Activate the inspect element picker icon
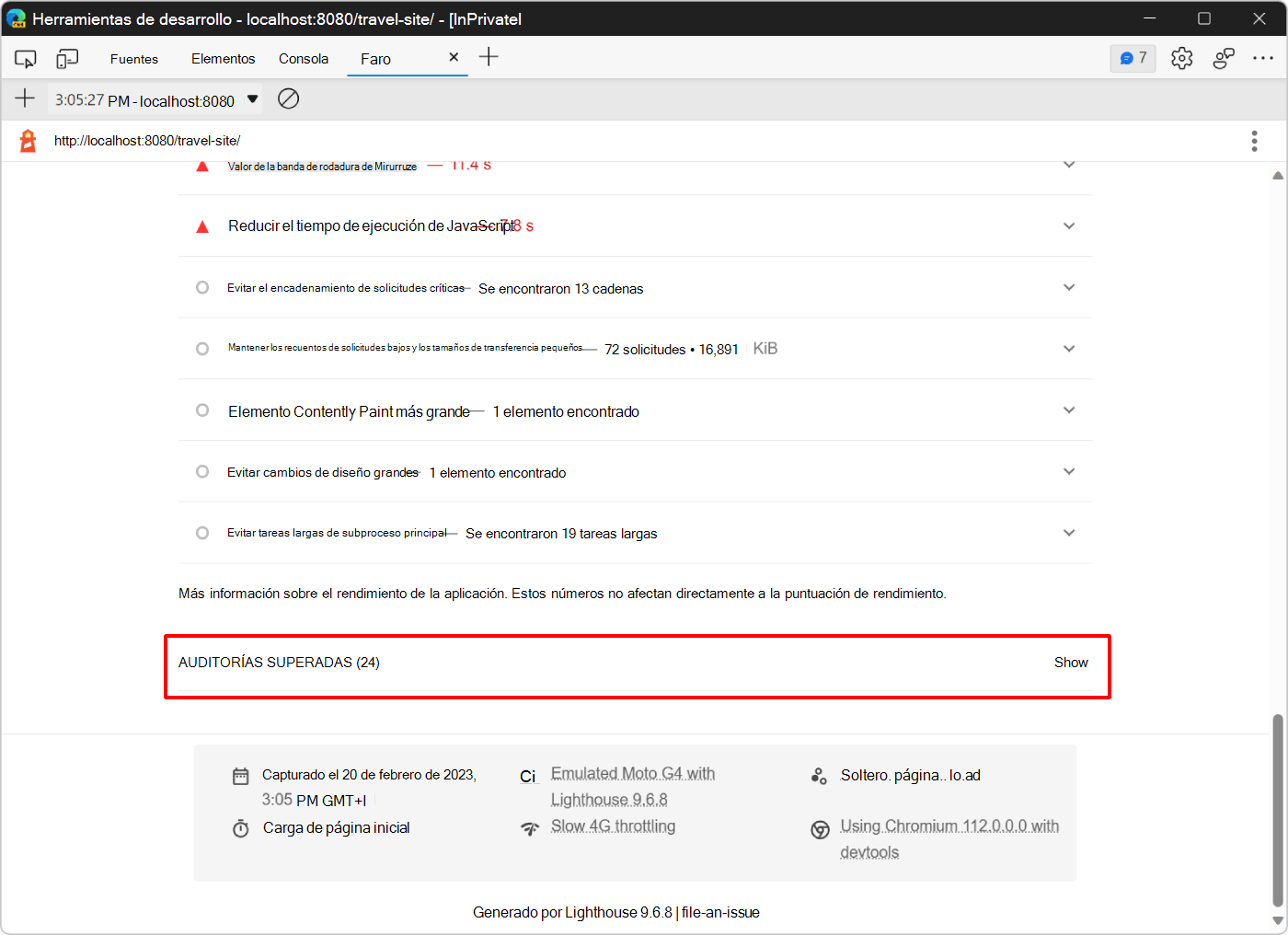The height and width of the screenshot is (935, 1288). coord(26,59)
